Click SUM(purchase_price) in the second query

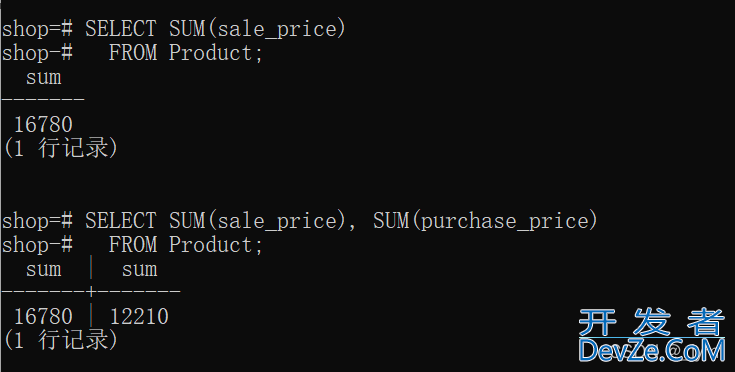click(x=485, y=221)
